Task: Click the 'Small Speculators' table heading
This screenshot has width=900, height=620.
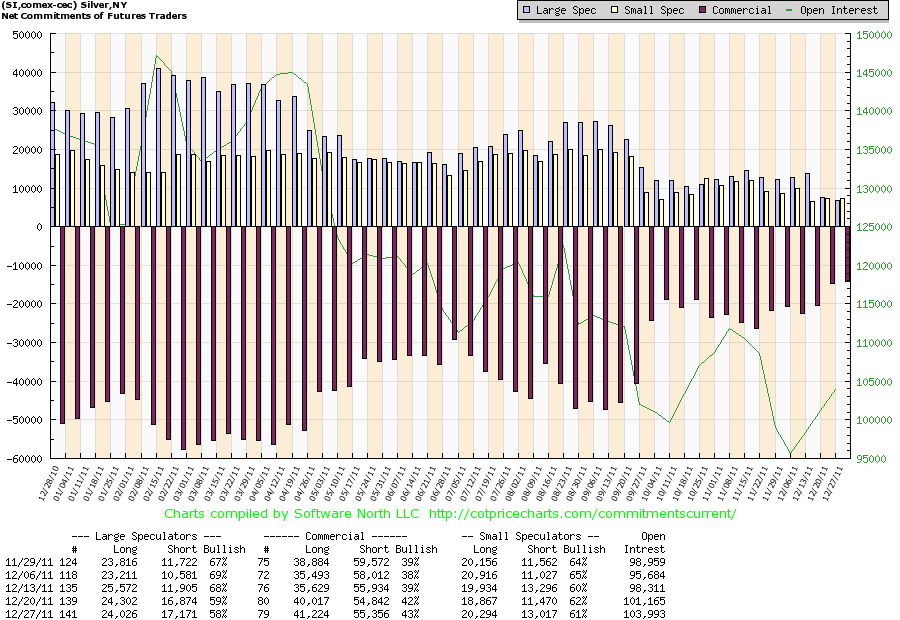Action: coord(530,536)
